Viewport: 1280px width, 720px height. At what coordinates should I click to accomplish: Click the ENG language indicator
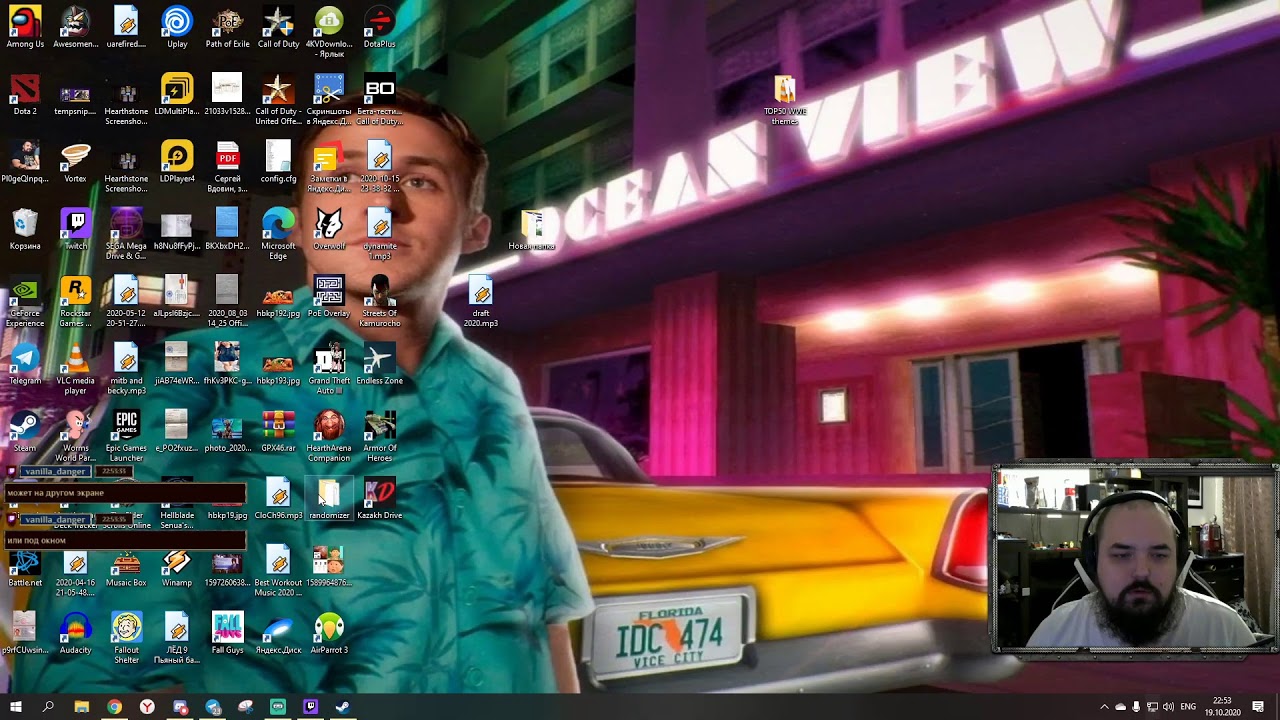[x=1188, y=707]
